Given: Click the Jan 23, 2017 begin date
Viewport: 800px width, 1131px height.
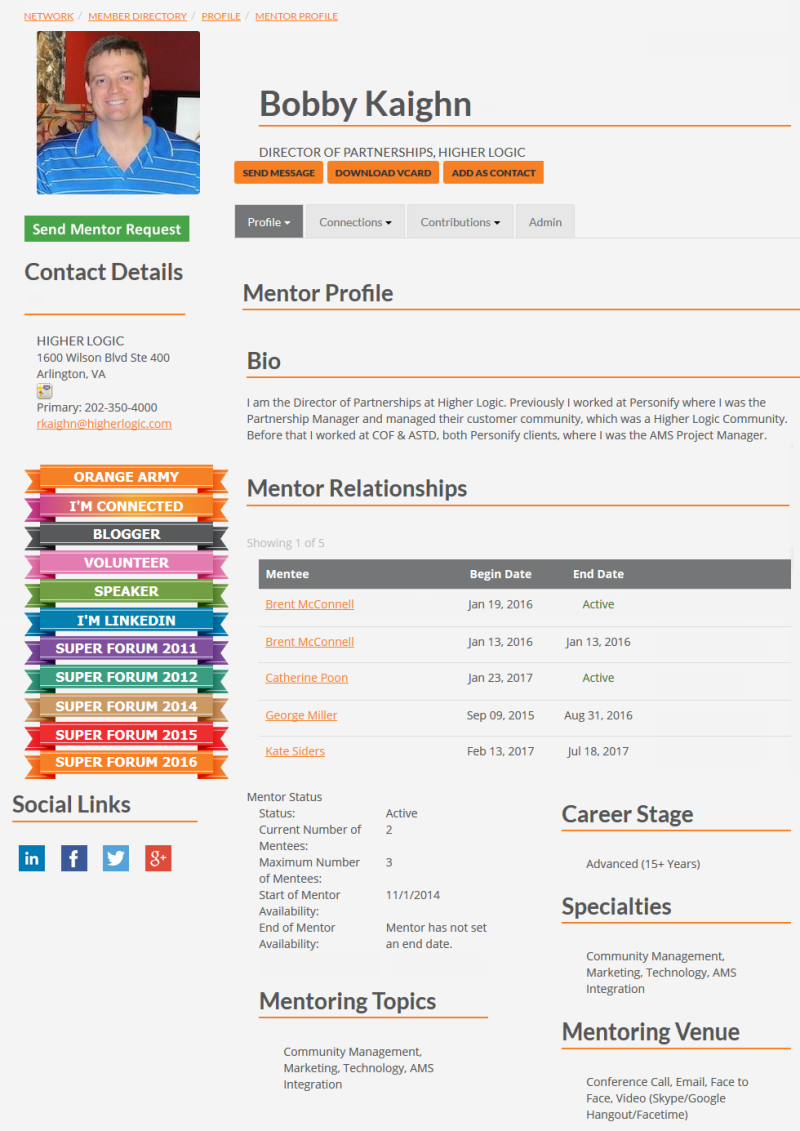Looking at the screenshot, I should click(501, 678).
